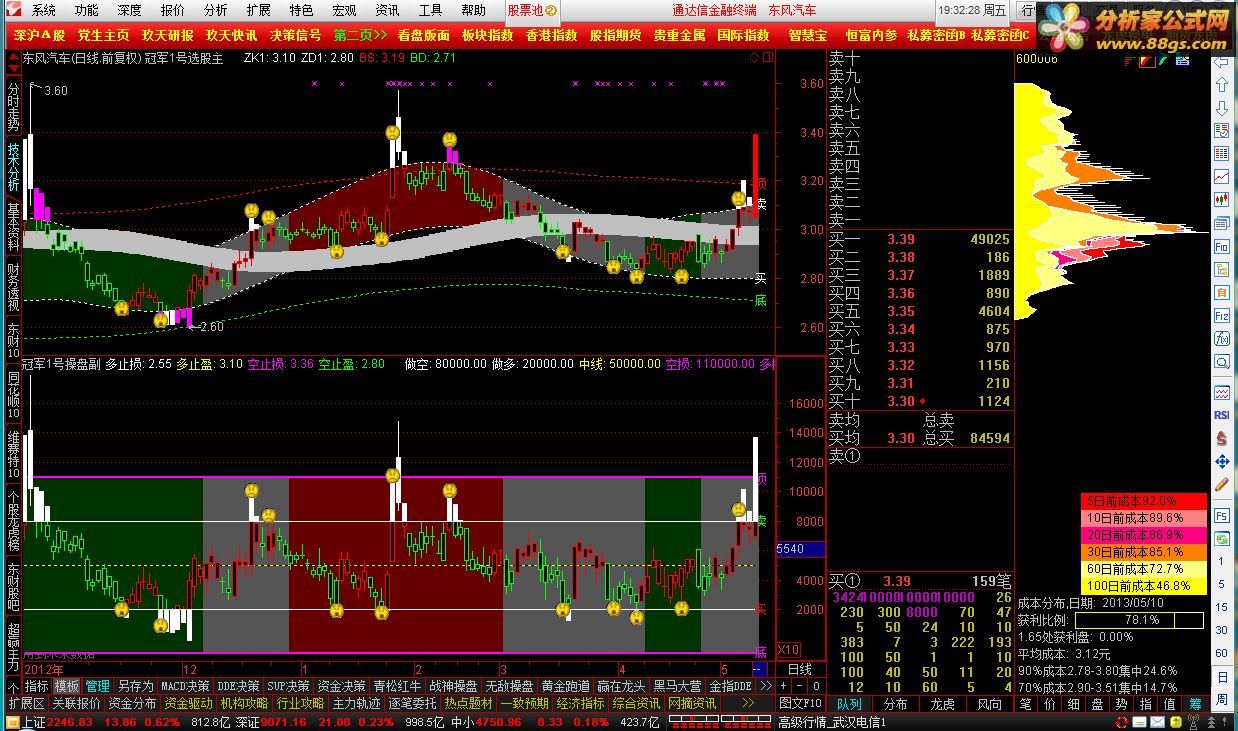Open the trend line chart icon
This screenshot has width=1238, height=731.
1221,176
